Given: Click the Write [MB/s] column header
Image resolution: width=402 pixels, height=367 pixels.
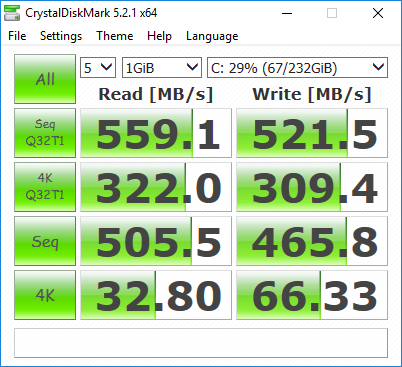Looking at the screenshot, I should point(312,94).
